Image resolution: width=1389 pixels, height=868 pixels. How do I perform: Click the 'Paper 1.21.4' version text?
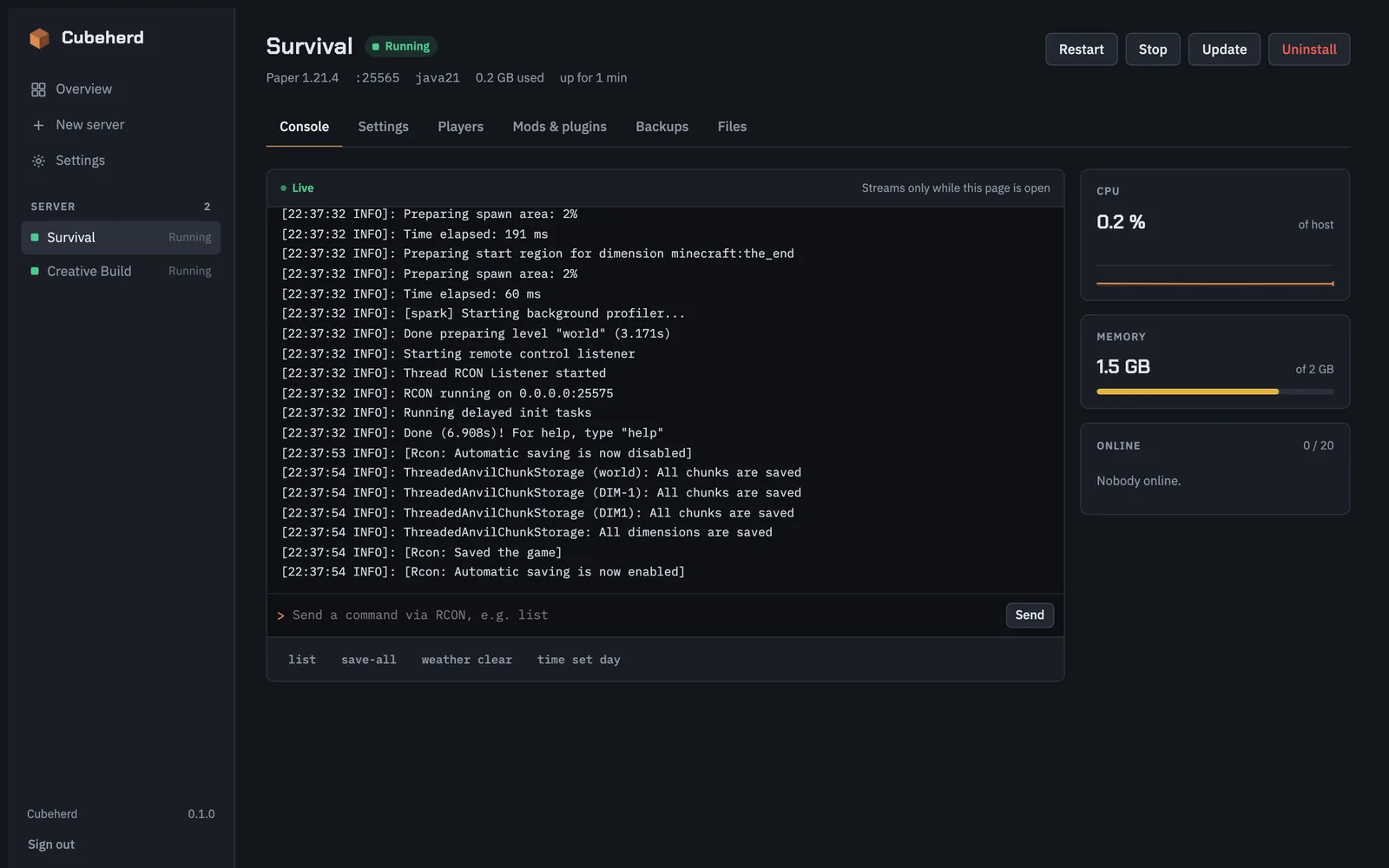click(x=302, y=78)
